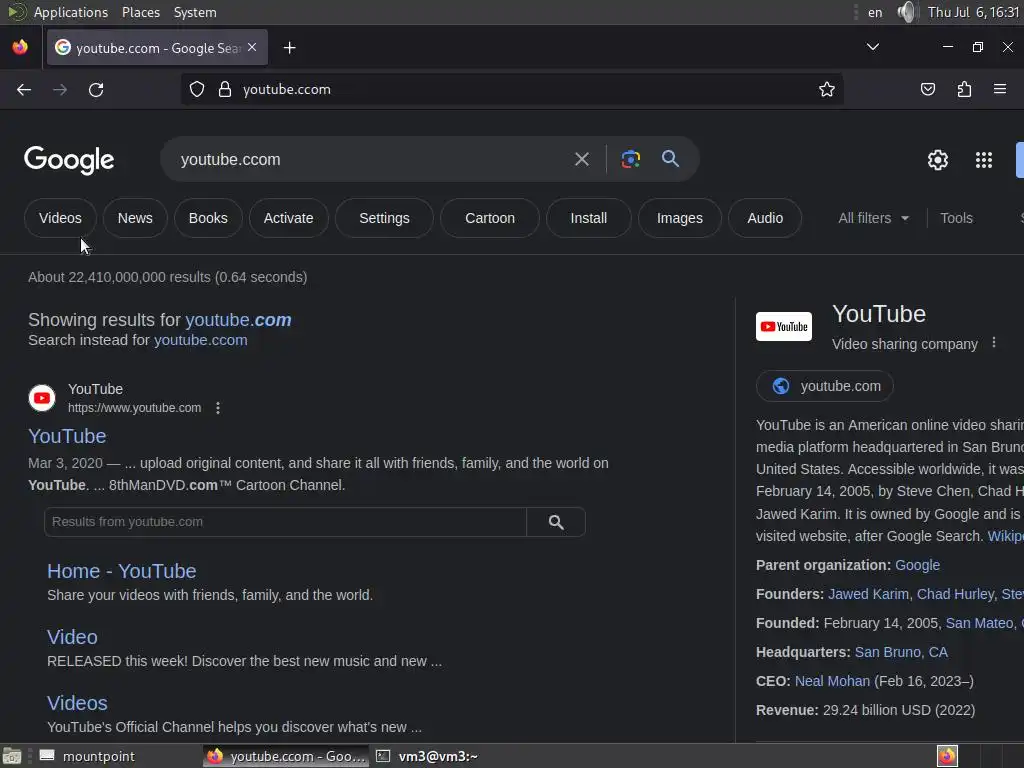The height and width of the screenshot is (768, 1024).
Task: Click the en keyboard layout indicator
Action: coord(875,12)
